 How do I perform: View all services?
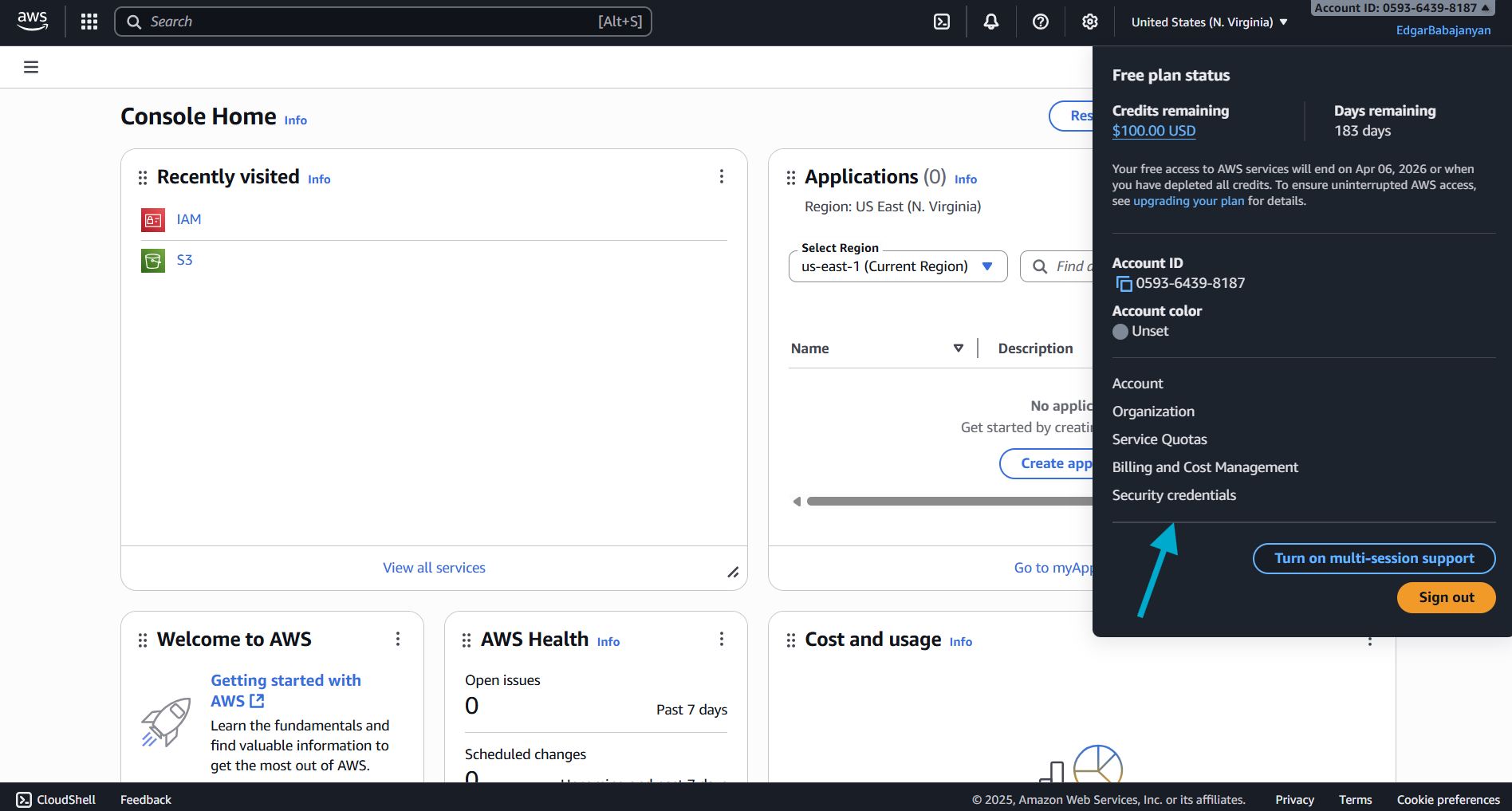click(434, 567)
